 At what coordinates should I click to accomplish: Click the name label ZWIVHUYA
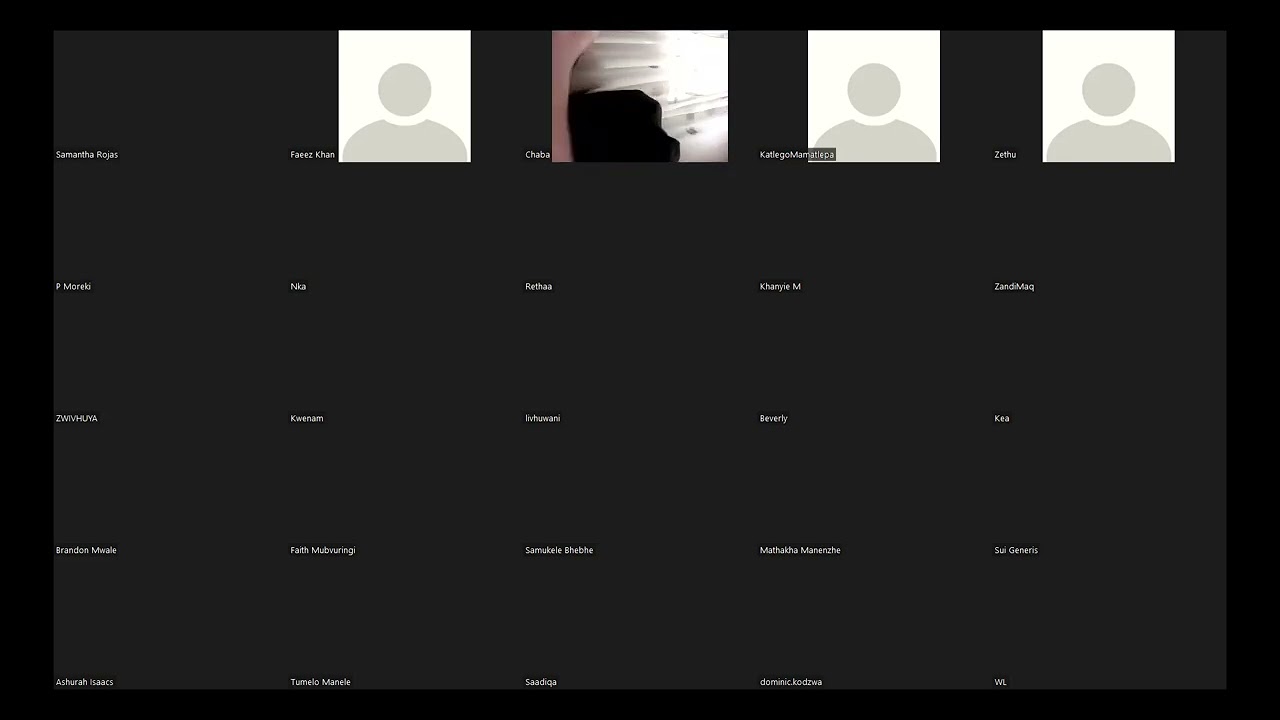(76, 419)
